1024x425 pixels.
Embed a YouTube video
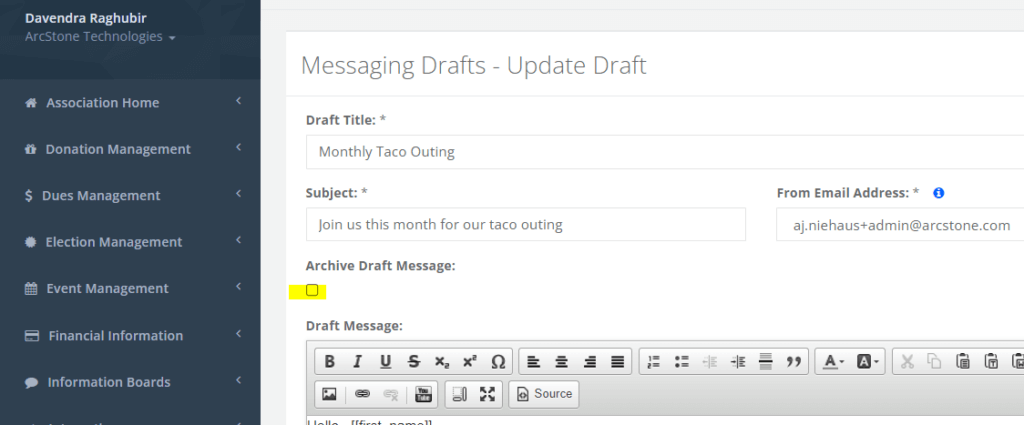423,394
